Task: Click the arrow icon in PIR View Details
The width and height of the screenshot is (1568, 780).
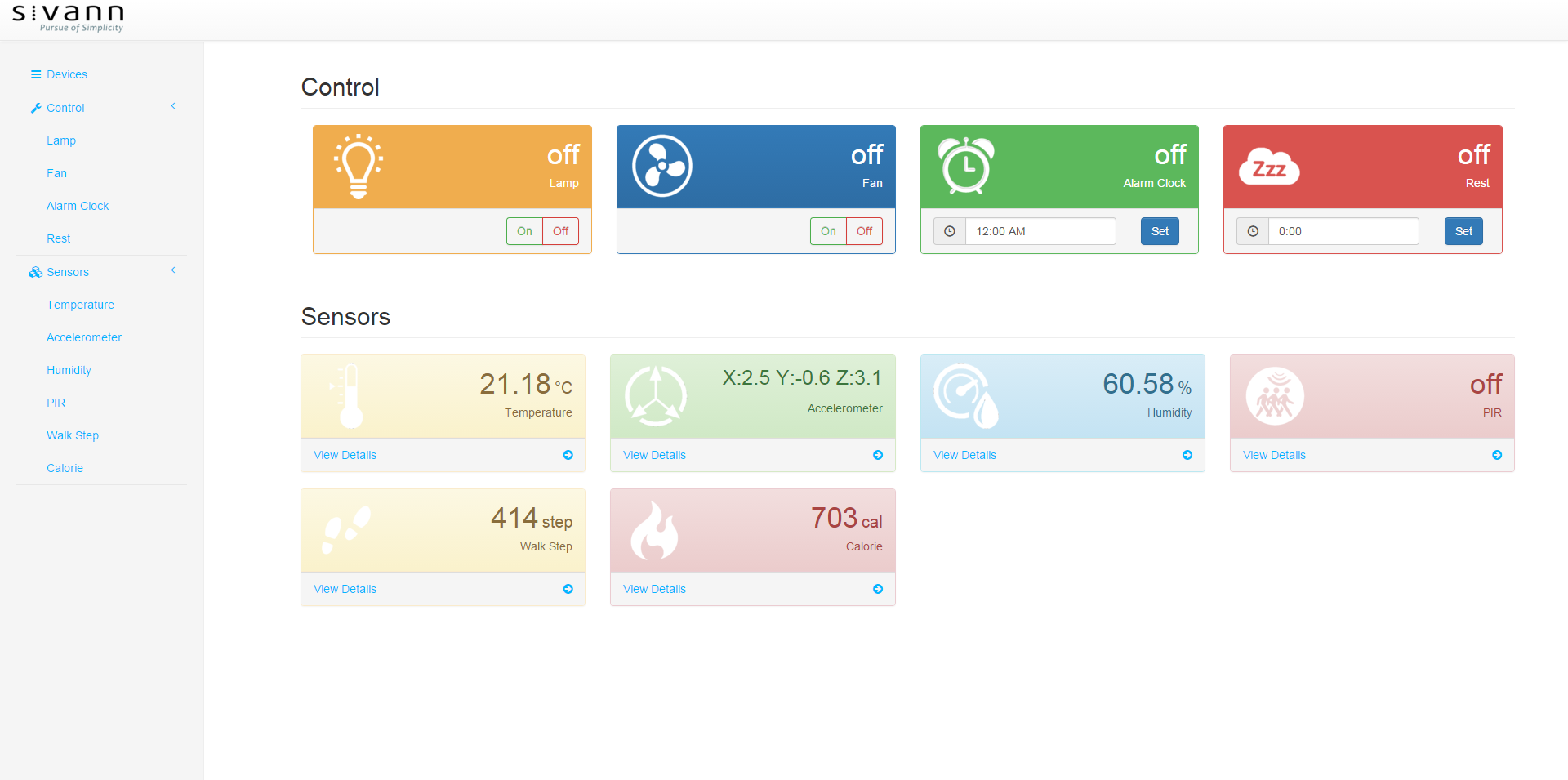Action: [x=1497, y=455]
